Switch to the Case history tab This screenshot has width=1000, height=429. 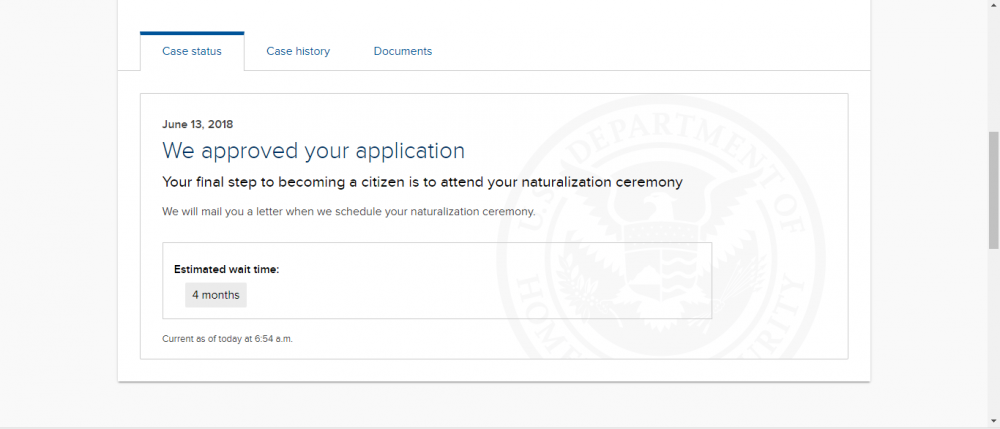click(x=298, y=51)
